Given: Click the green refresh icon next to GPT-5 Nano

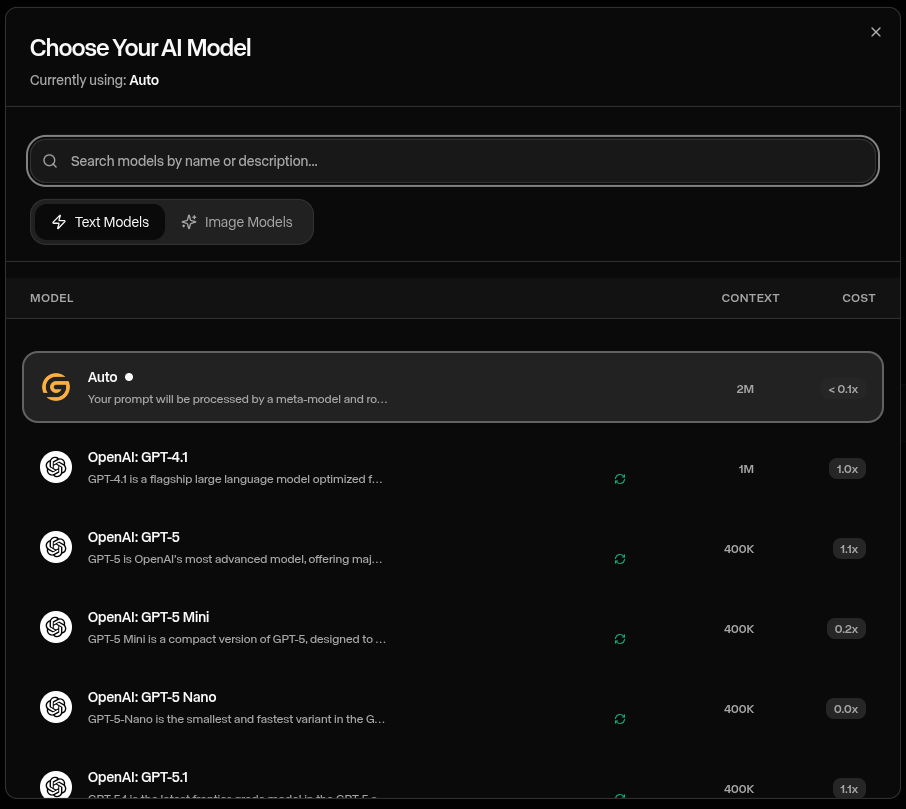Looking at the screenshot, I should pyautogui.click(x=620, y=719).
